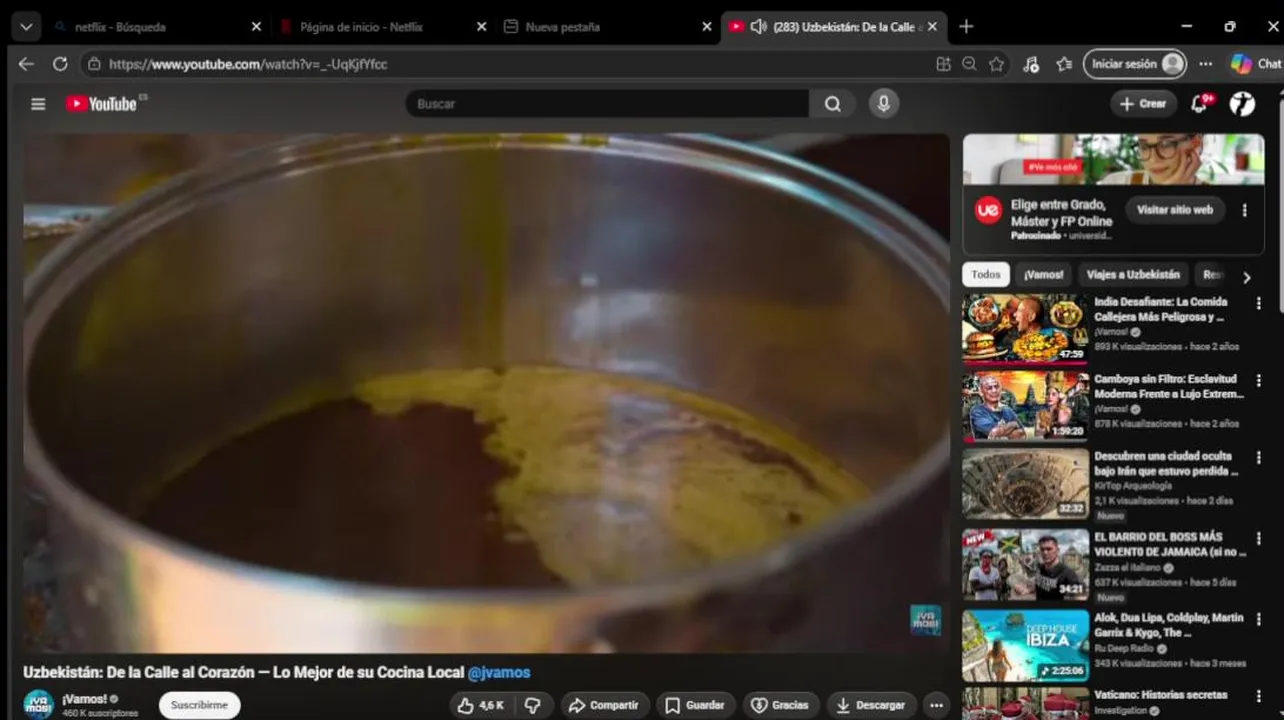Like the video with thumbs up

[x=480, y=705]
